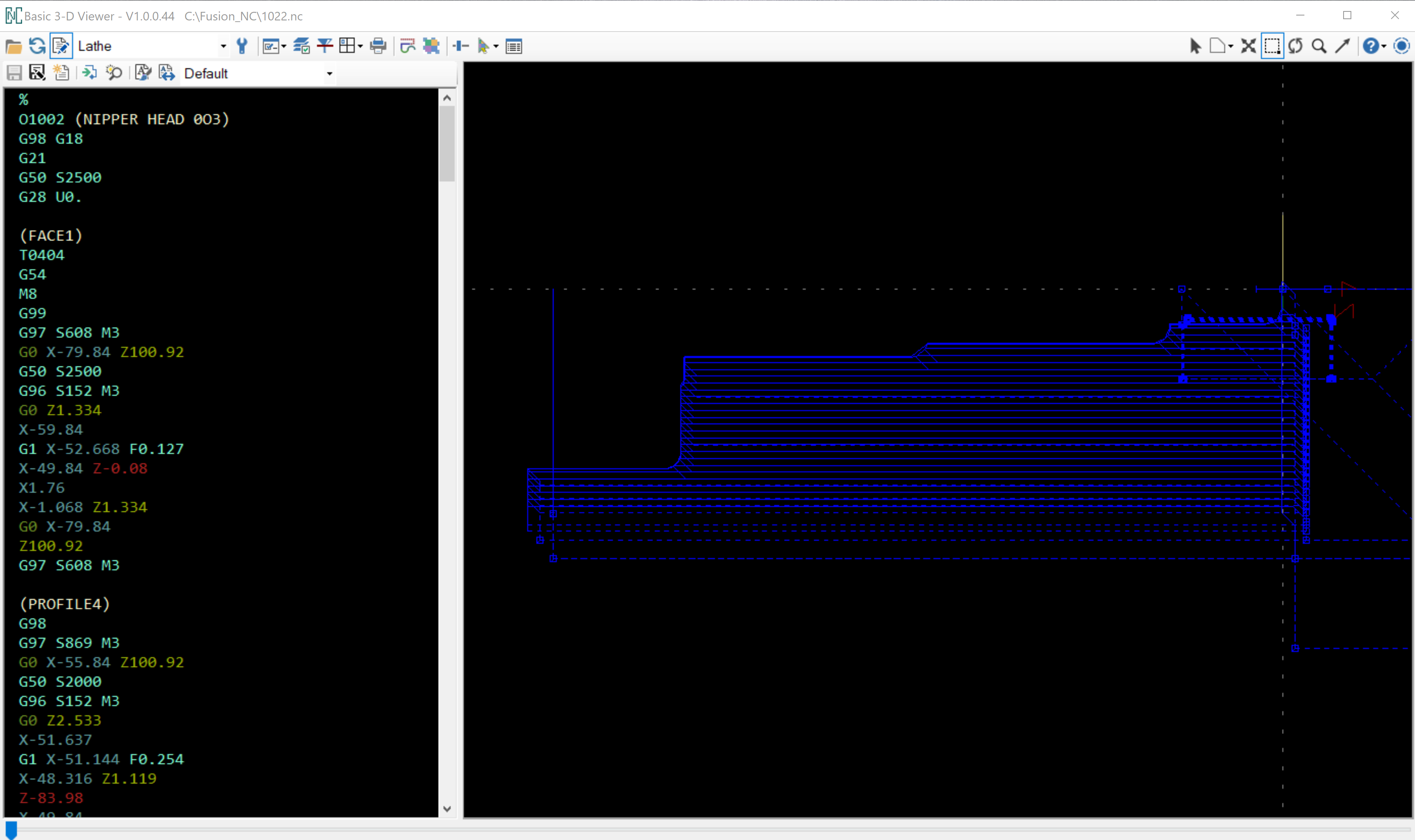Reload the current NC file
Screen dimensions: 1415x840
[36, 46]
